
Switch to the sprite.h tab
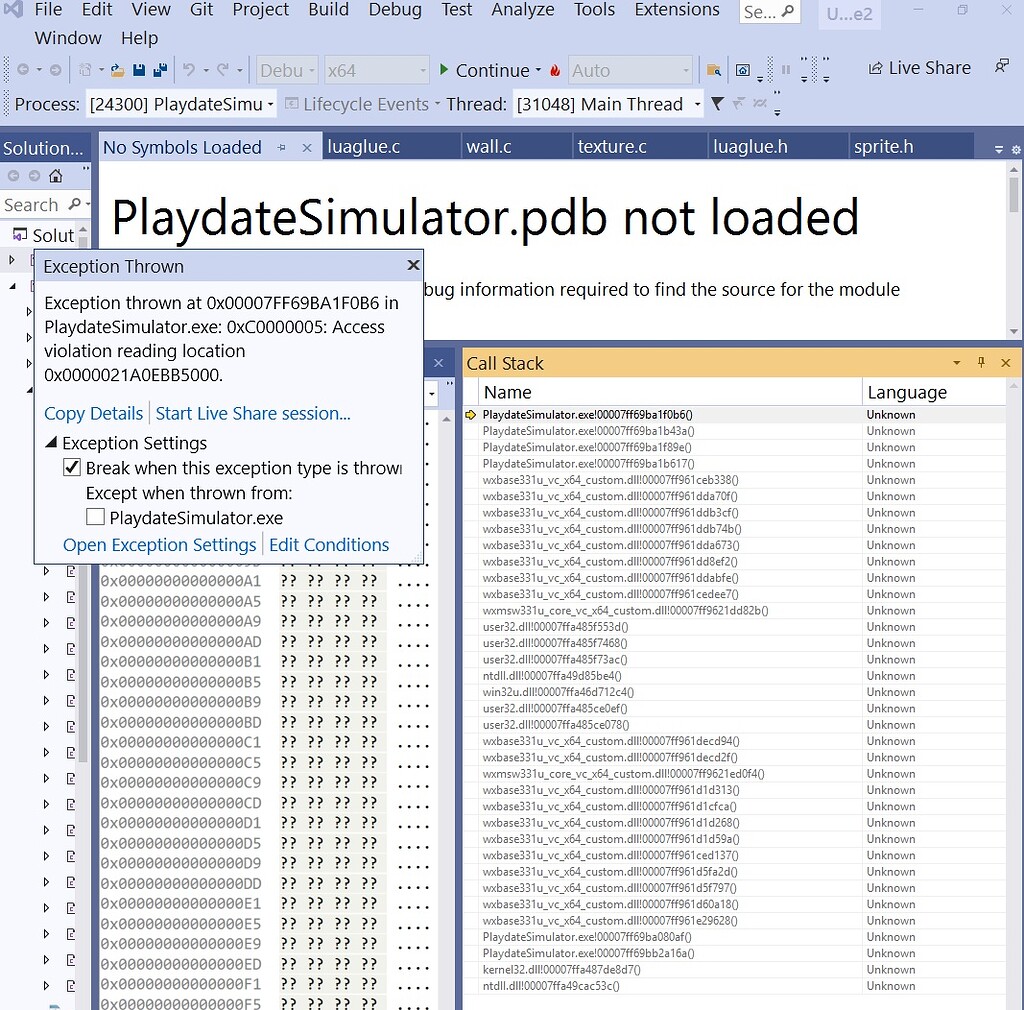coord(910,146)
